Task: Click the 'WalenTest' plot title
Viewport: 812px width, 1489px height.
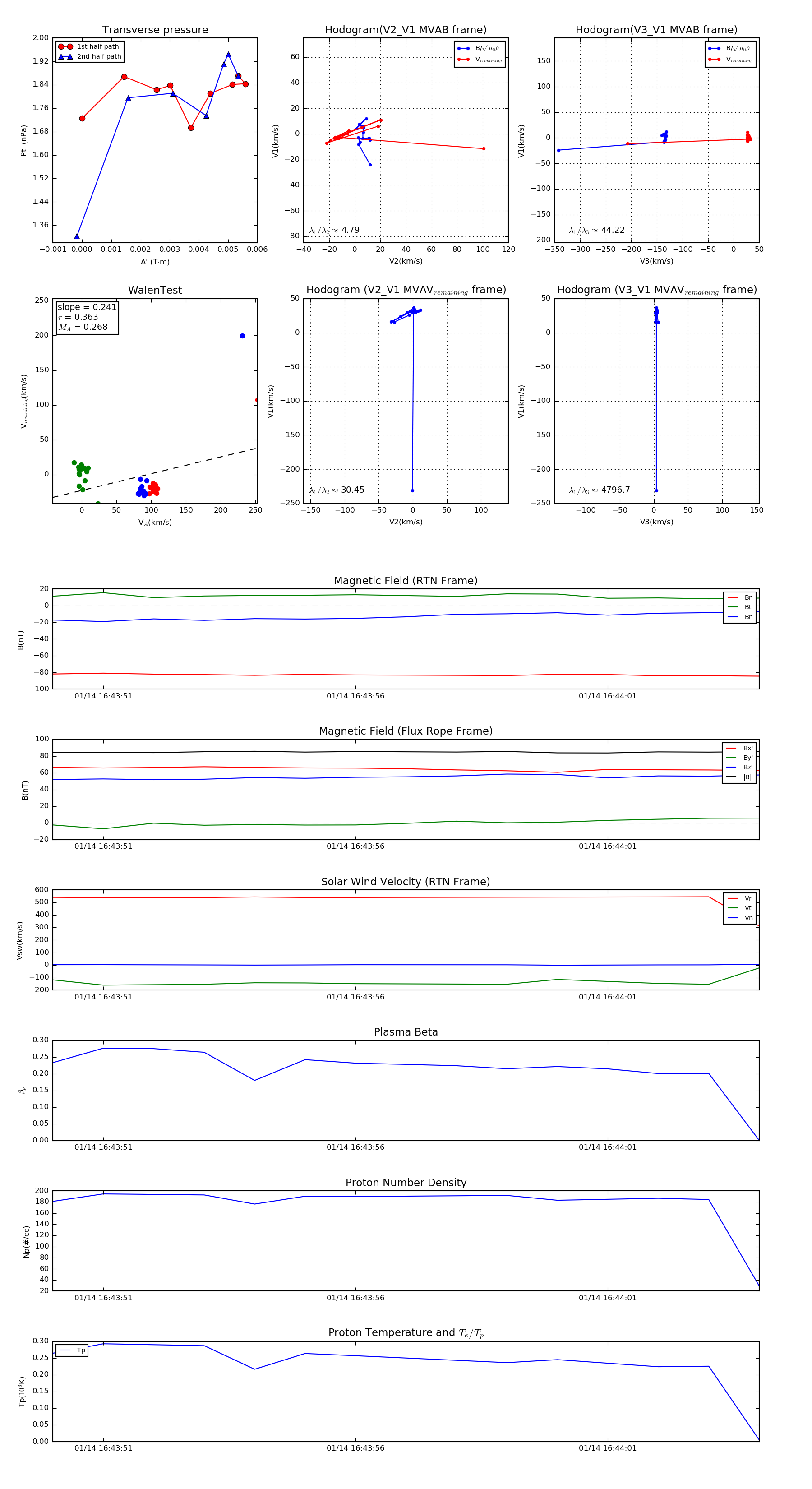Action: 155,290
